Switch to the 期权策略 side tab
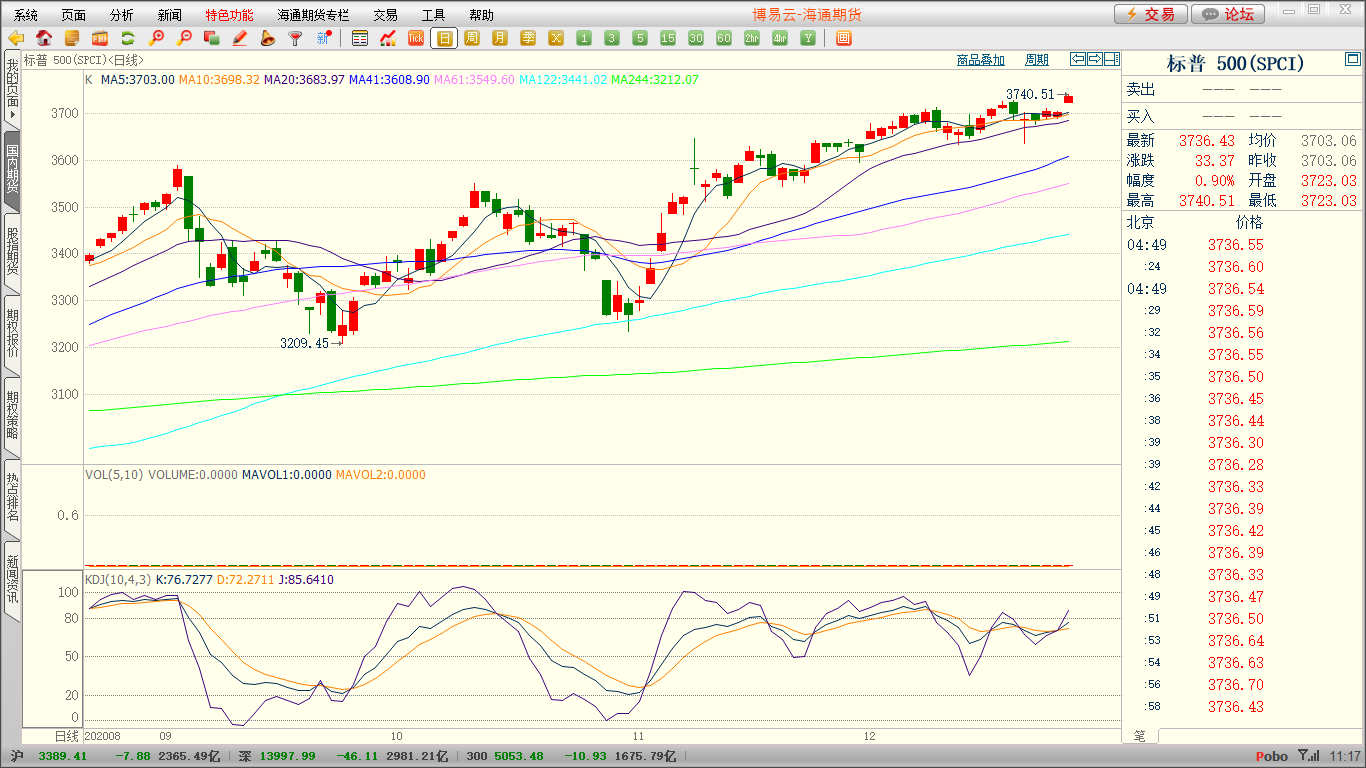 [12, 416]
